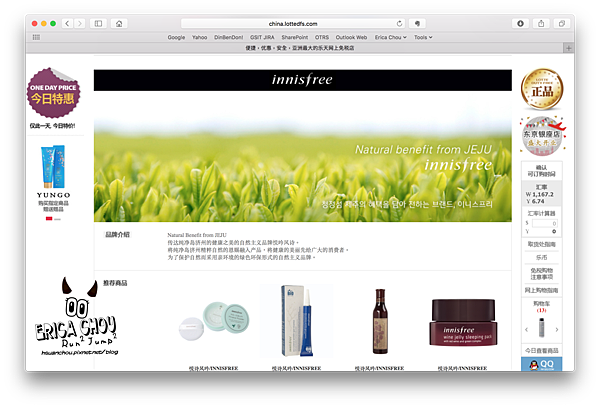Expand the Erica Chou bookmarks folder

(x=390, y=37)
